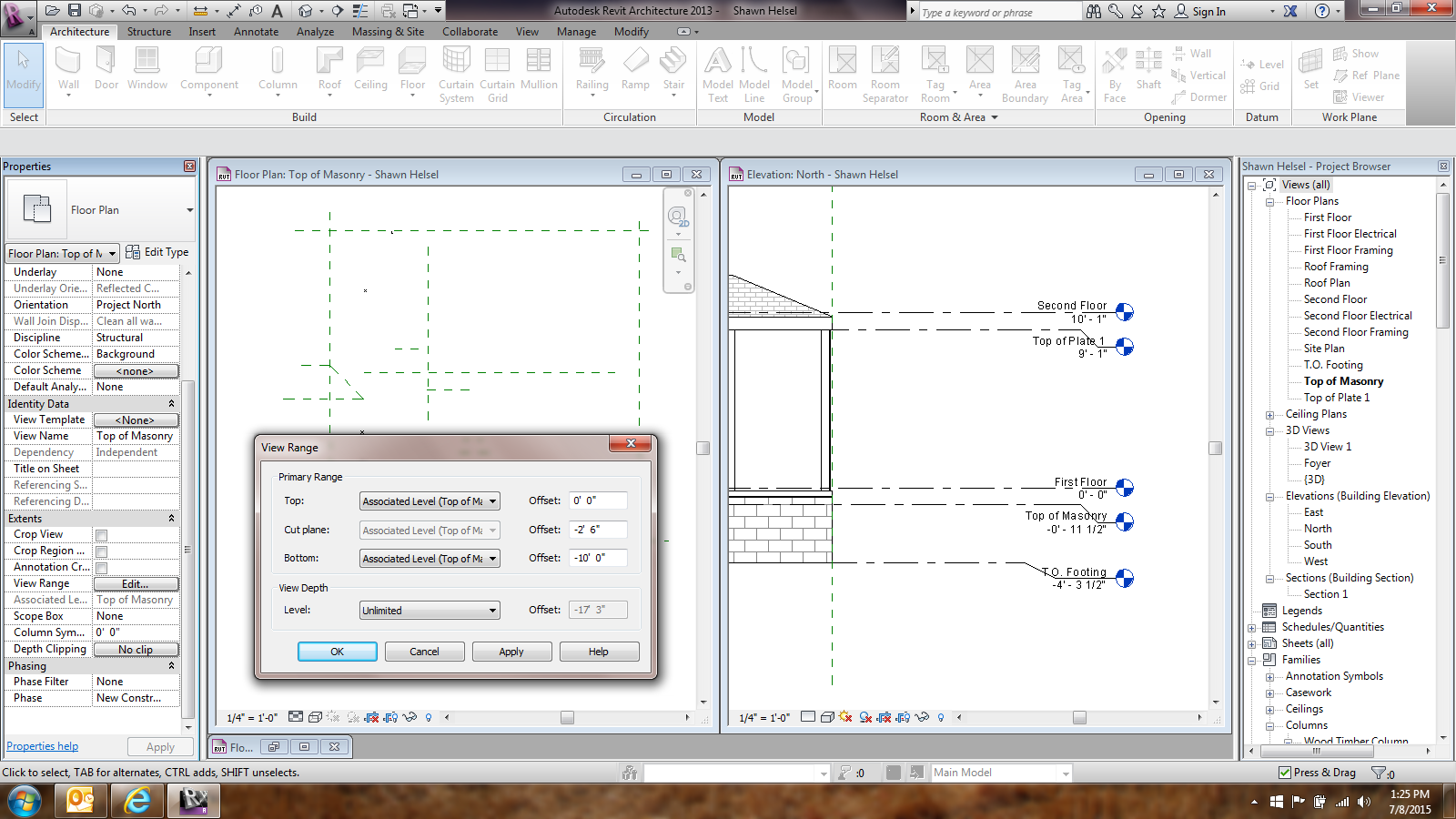Click the Bottom offset input field
1456x819 pixels.
598,558
